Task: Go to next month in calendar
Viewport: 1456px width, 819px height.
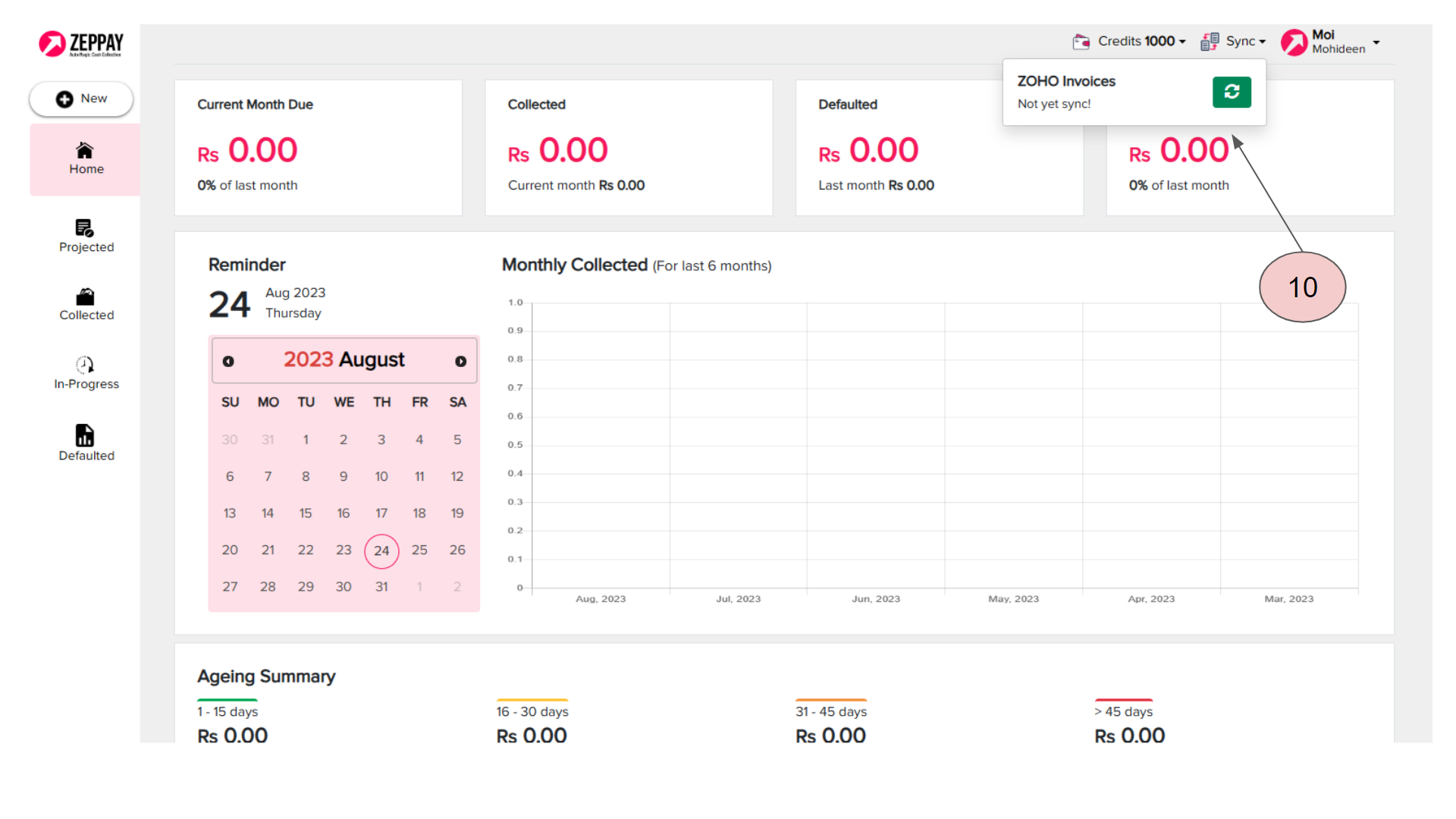Action: [460, 362]
